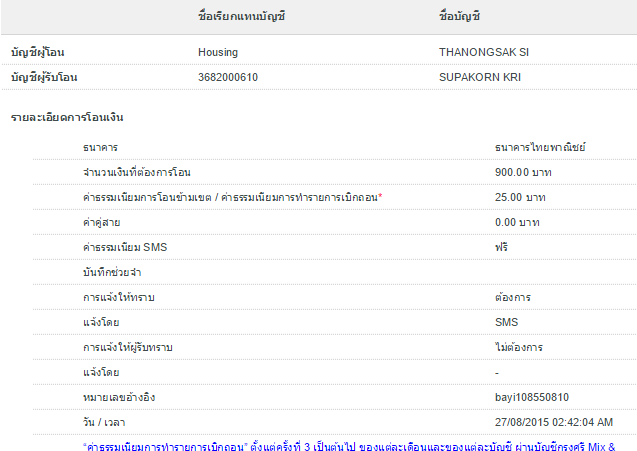Select recipient account number 3682000610

click(228, 77)
